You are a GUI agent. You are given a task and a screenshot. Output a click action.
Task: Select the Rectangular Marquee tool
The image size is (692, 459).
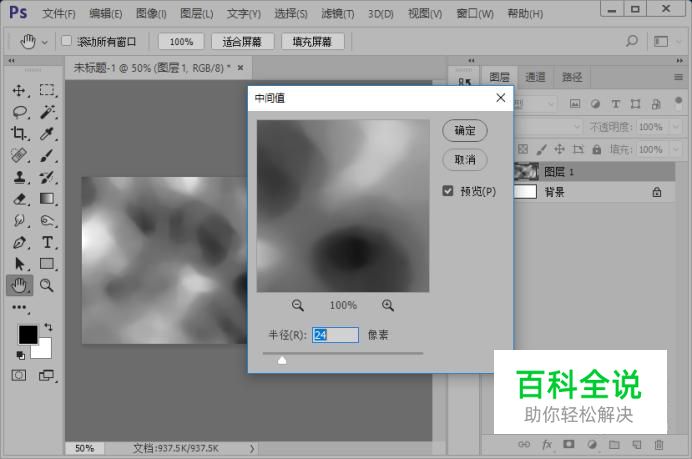[x=47, y=90]
